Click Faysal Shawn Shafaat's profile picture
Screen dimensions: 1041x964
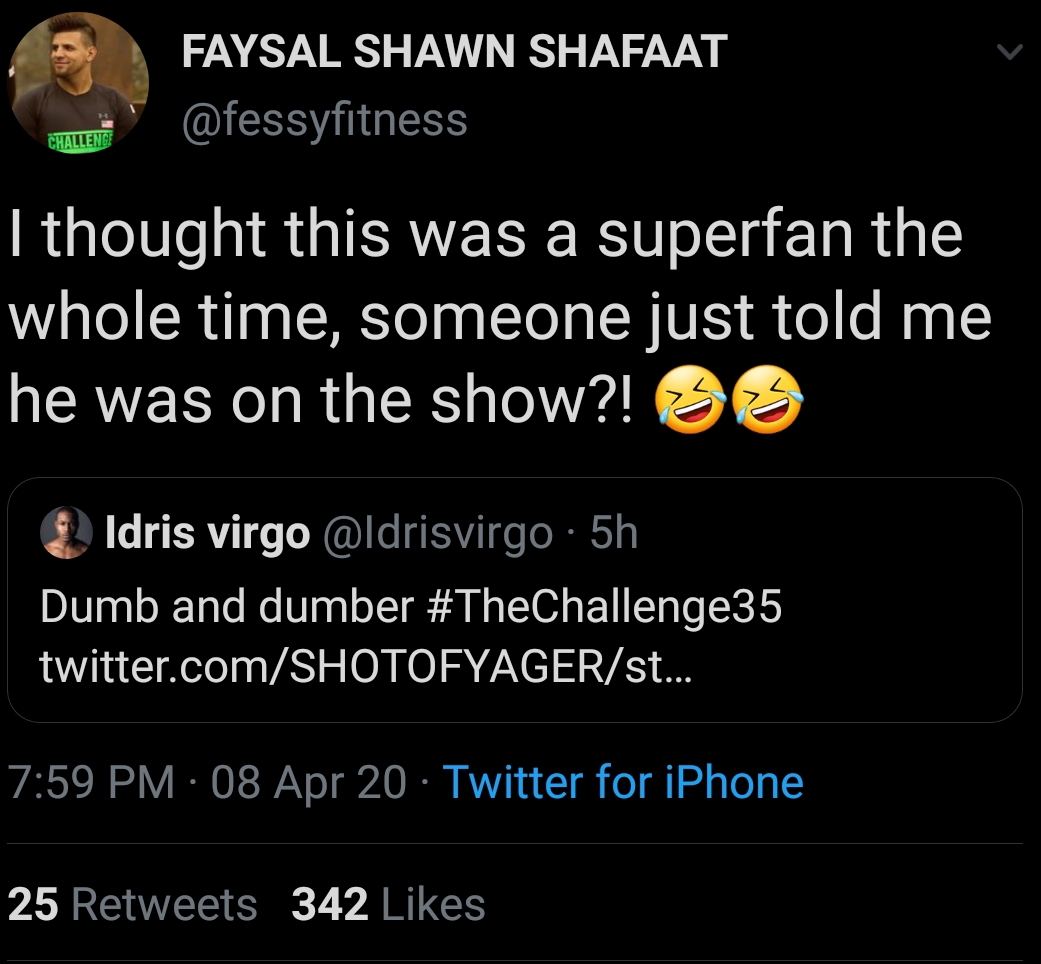[x=78, y=83]
